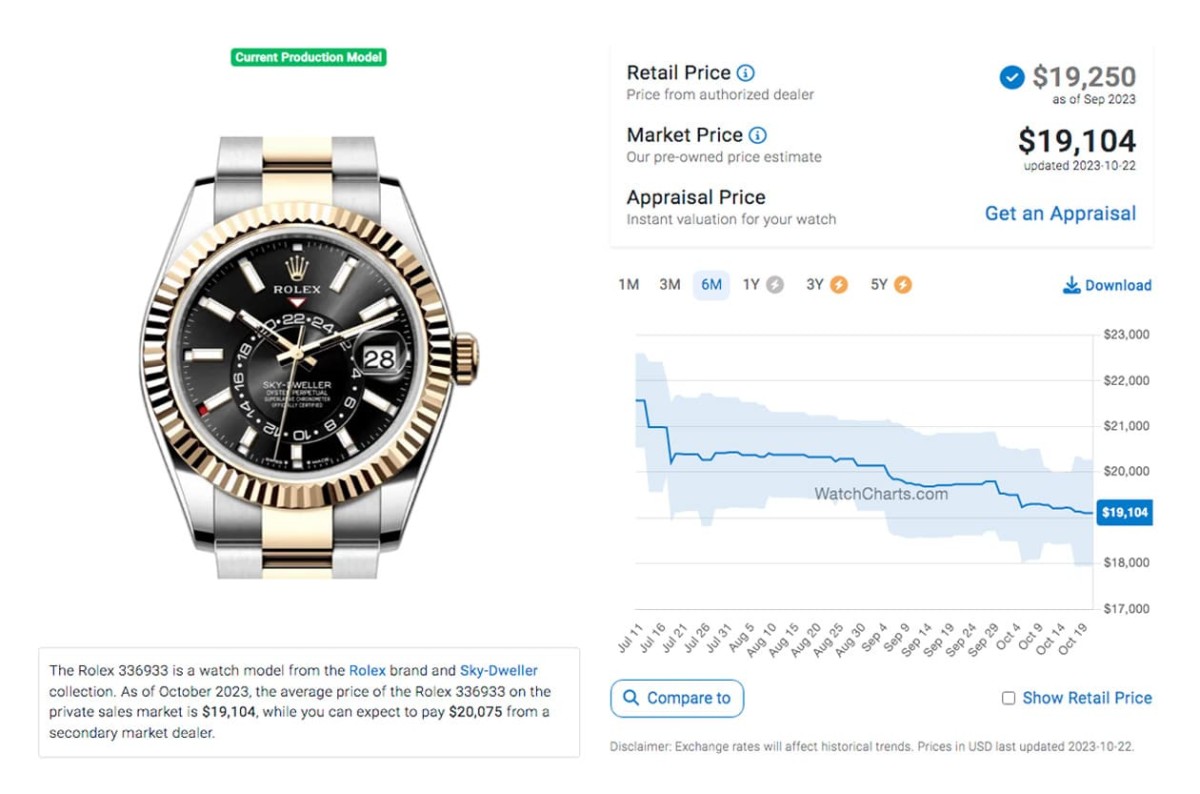The image size is (1200, 794).
Task: Click the Retail Price info icon
Action: [x=746, y=73]
